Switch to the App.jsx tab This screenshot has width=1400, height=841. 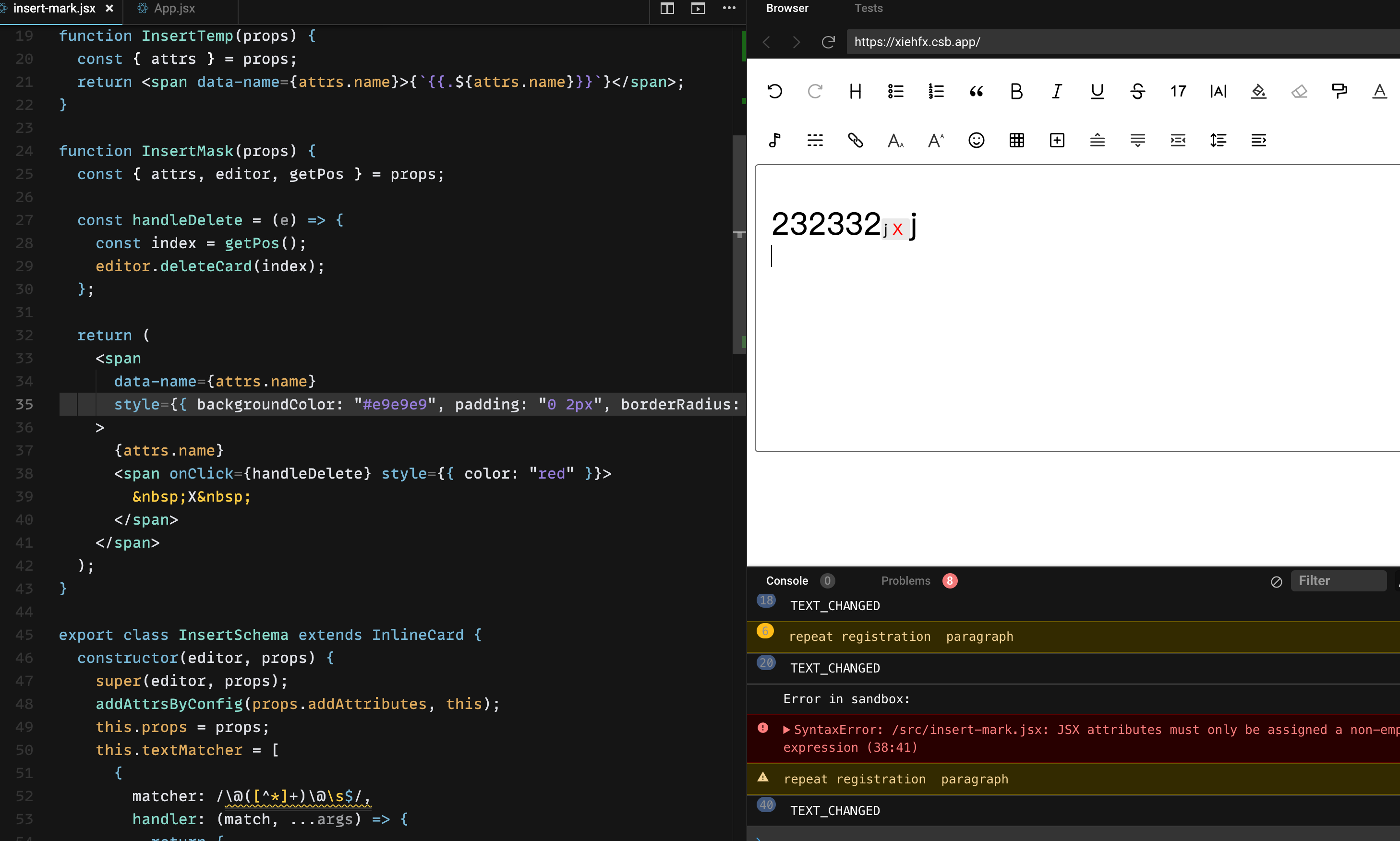173,9
